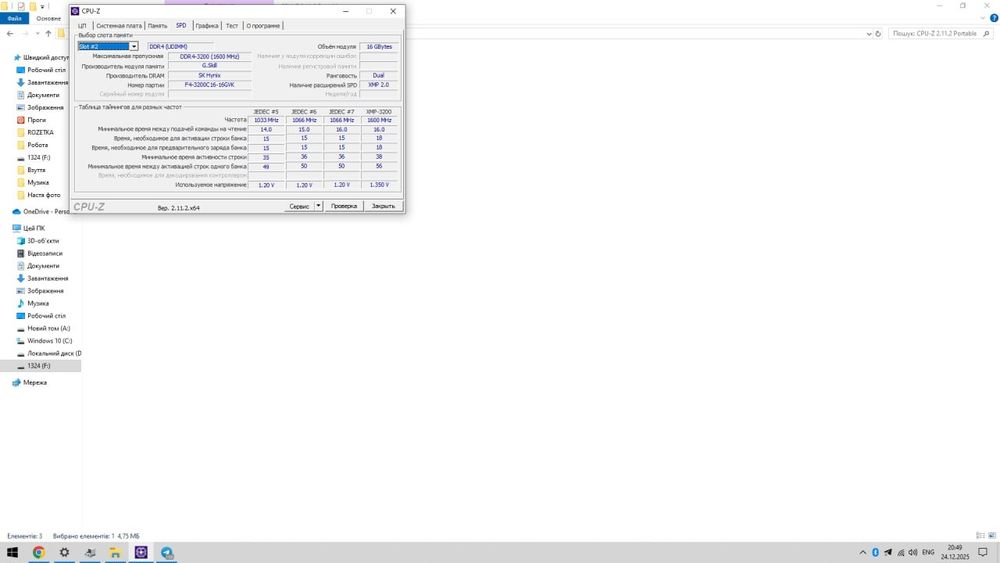Image resolution: width=1000 pixels, height=563 pixels.
Task: Click the CPU-Z title bar icon
Action: [75, 11]
